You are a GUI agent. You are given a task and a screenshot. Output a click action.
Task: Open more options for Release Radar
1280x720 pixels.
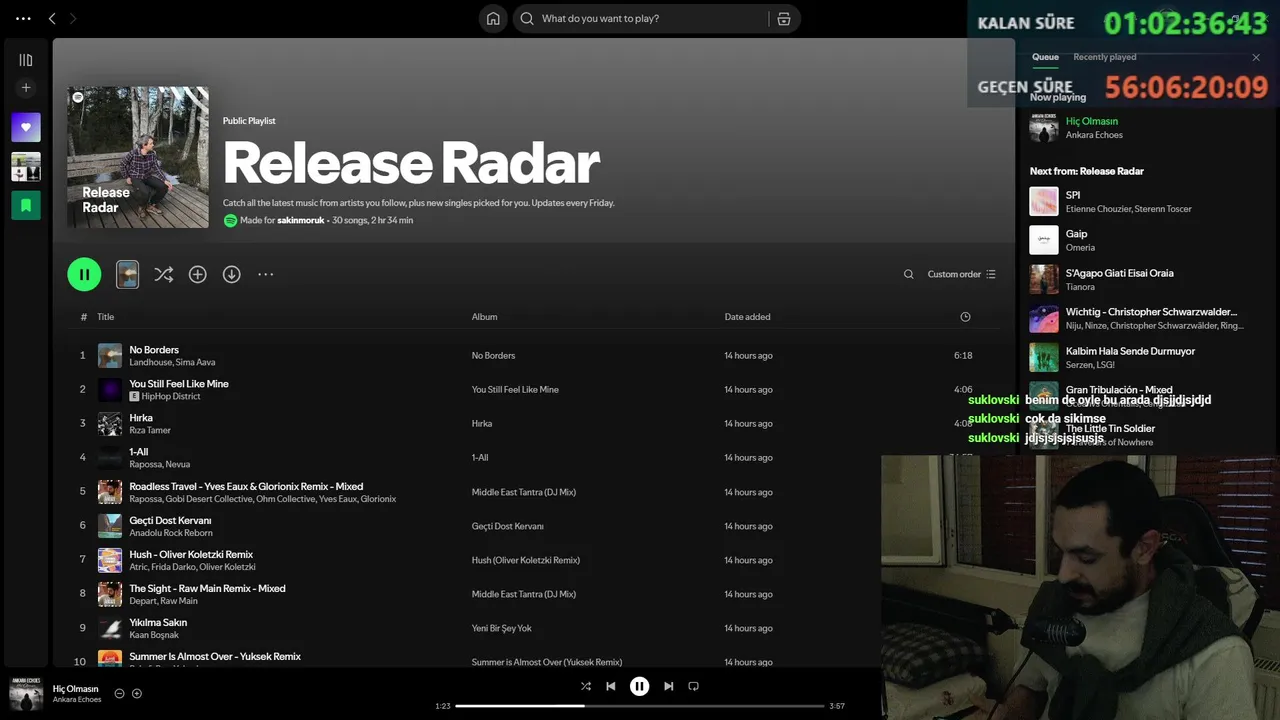click(x=265, y=274)
